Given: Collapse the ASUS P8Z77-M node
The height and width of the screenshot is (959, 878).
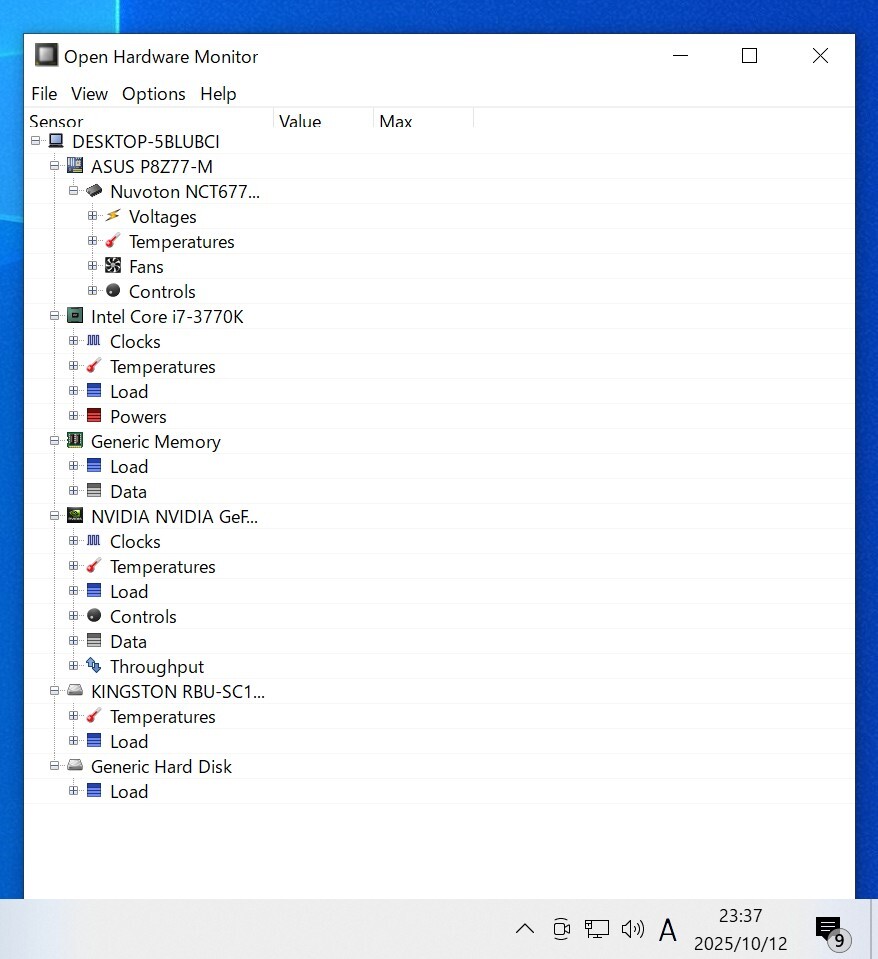Looking at the screenshot, I should [x=54, y=166].
